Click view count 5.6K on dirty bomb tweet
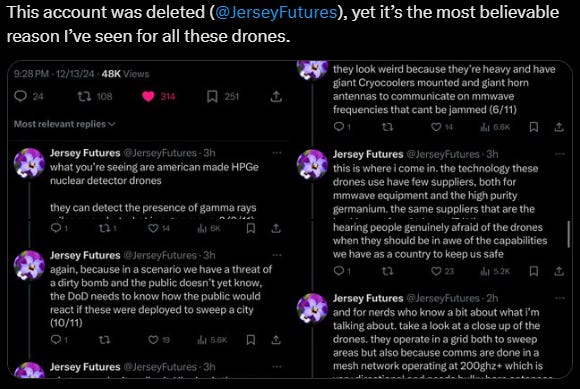This screenshot has width=580, height=389. tap(212, 339)
